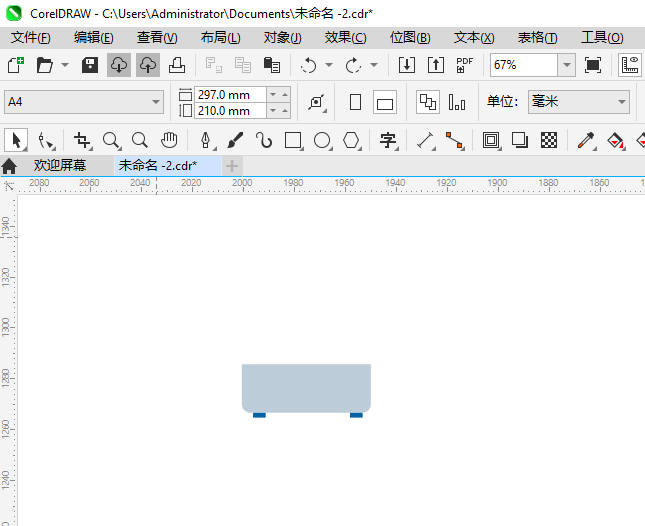This screenshot has width=645, height=526.
Task: Click the 67% zoom level field
Action: pyautogui.click(x=524, y=65)
